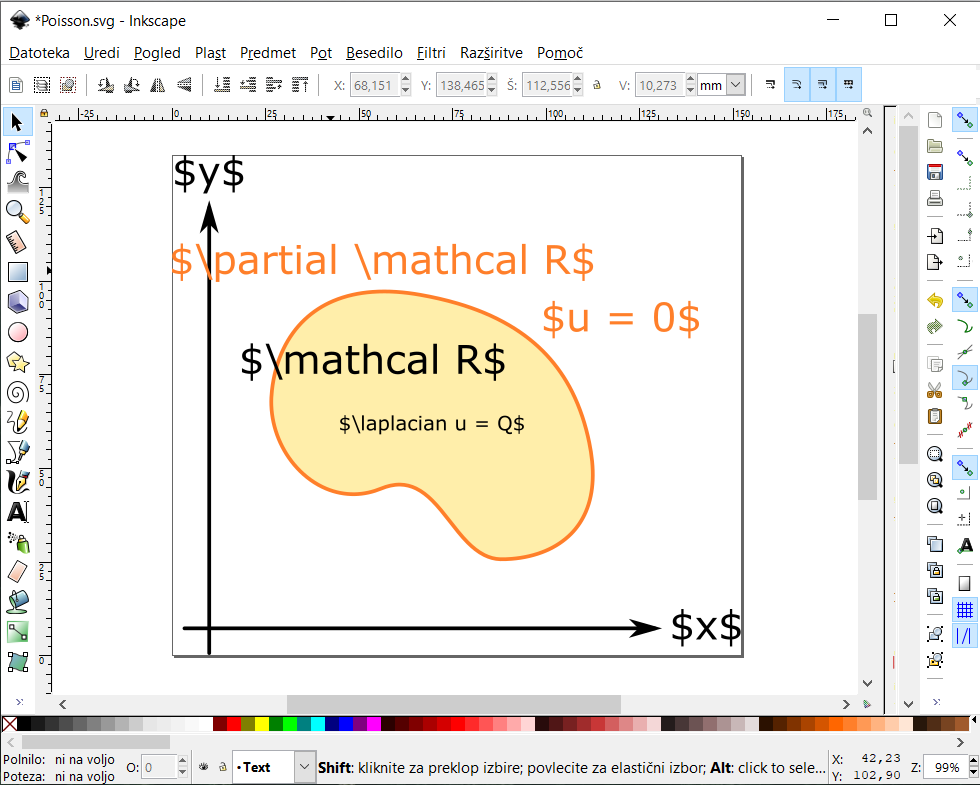Click the X position input field
The height and width of the screenshot is (785, 980).
[x=374, y=86]
